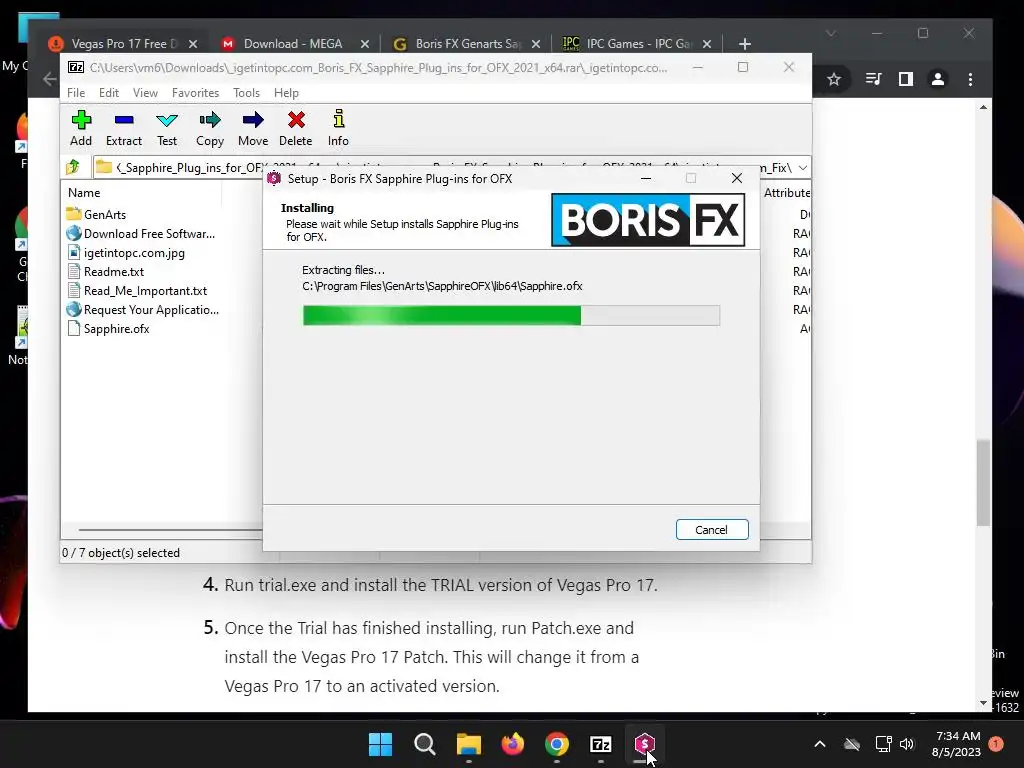Screen dimensions: 1024x768
Task: Click Sapphire setup taskbar icon
Action: (645, 744)
